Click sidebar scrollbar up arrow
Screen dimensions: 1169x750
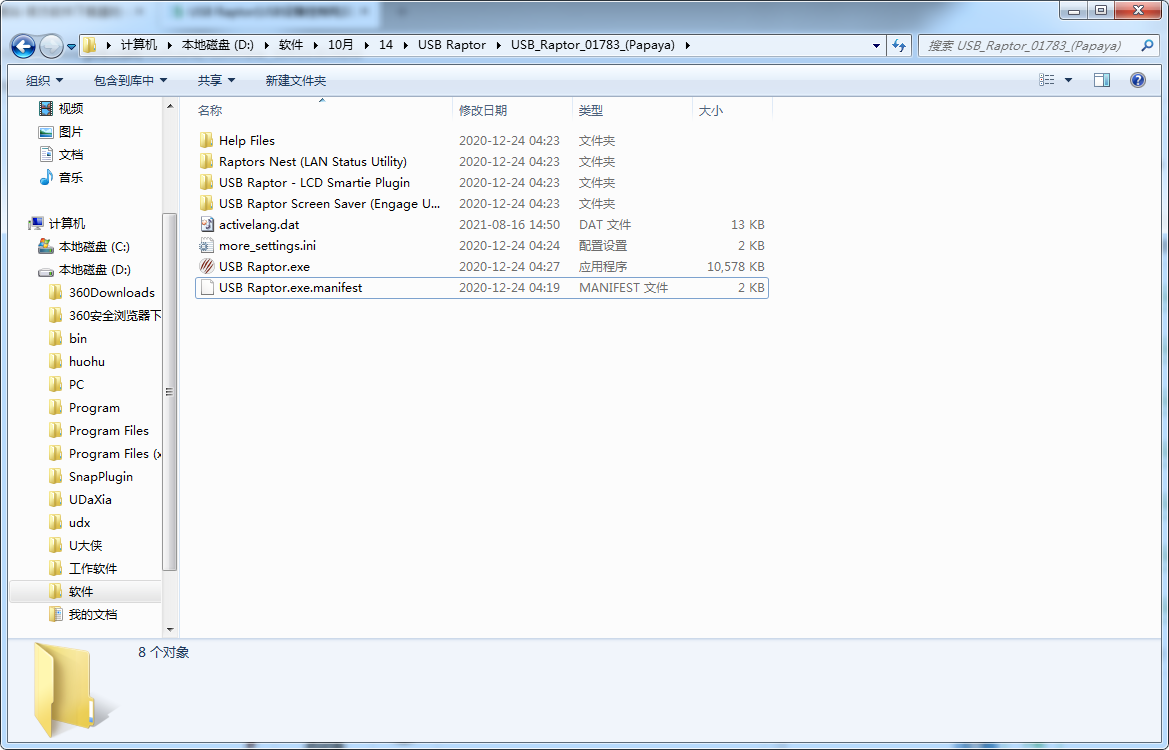pos(170,107)
